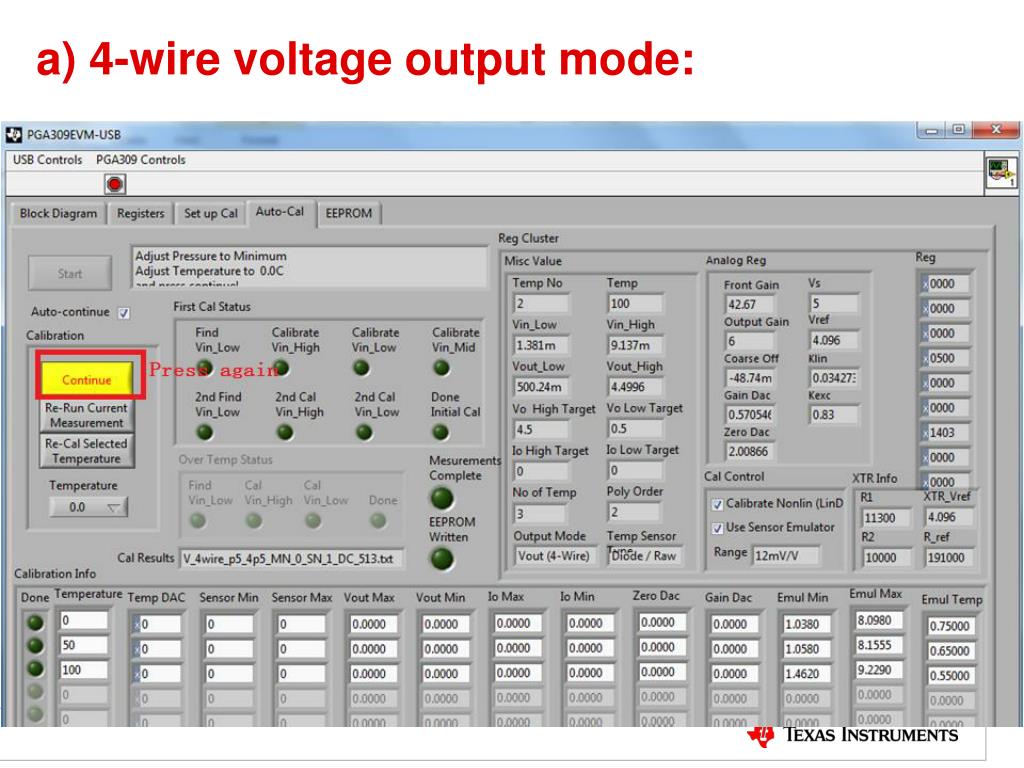Open the Temperature 0.0 dropdown
1024x768 pixels.
88,507
